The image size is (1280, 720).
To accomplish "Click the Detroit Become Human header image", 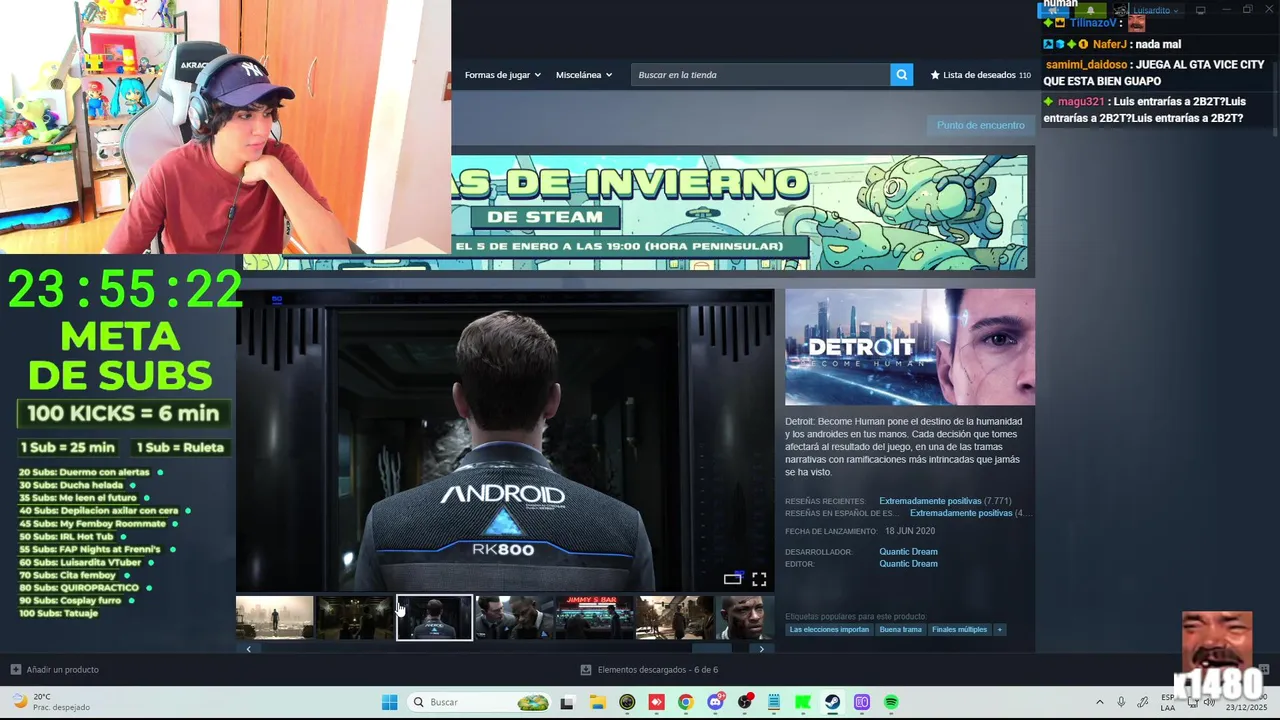I will [x=910, y=347].
